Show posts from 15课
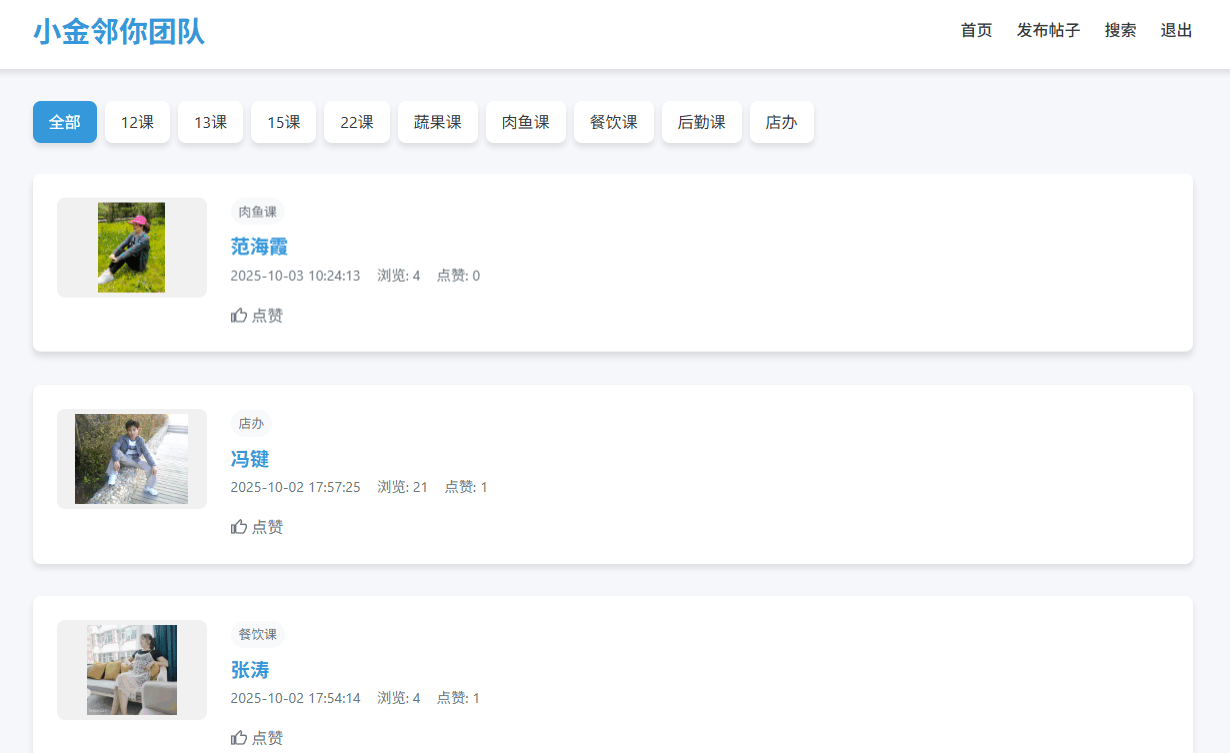 [283, 122]
